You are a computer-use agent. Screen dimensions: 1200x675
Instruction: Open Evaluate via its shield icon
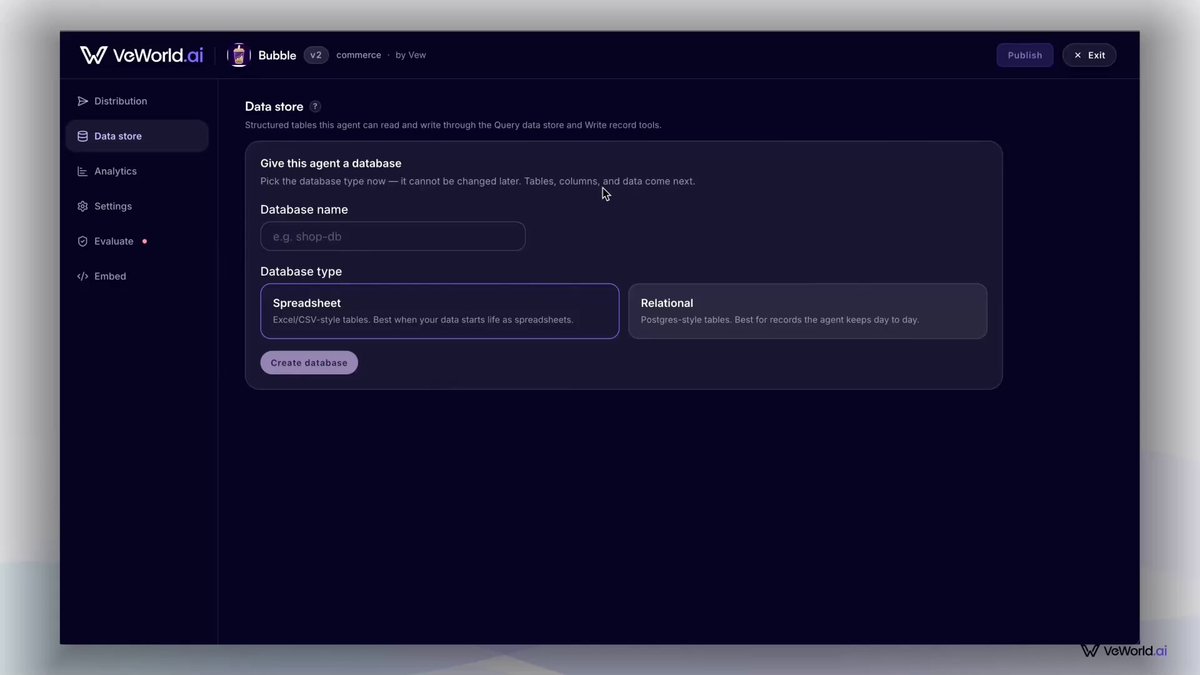83,241
